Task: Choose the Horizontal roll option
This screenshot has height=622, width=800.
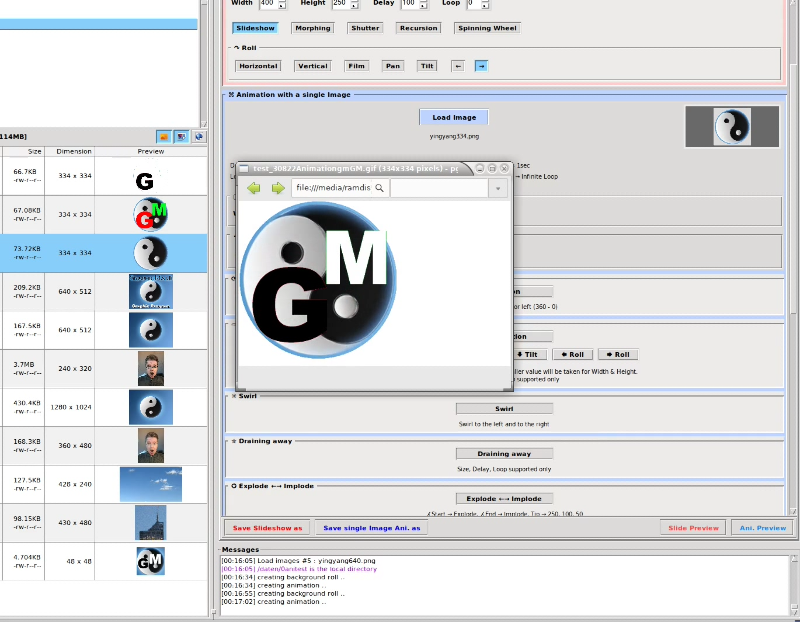Action: [x=258, y=66]
